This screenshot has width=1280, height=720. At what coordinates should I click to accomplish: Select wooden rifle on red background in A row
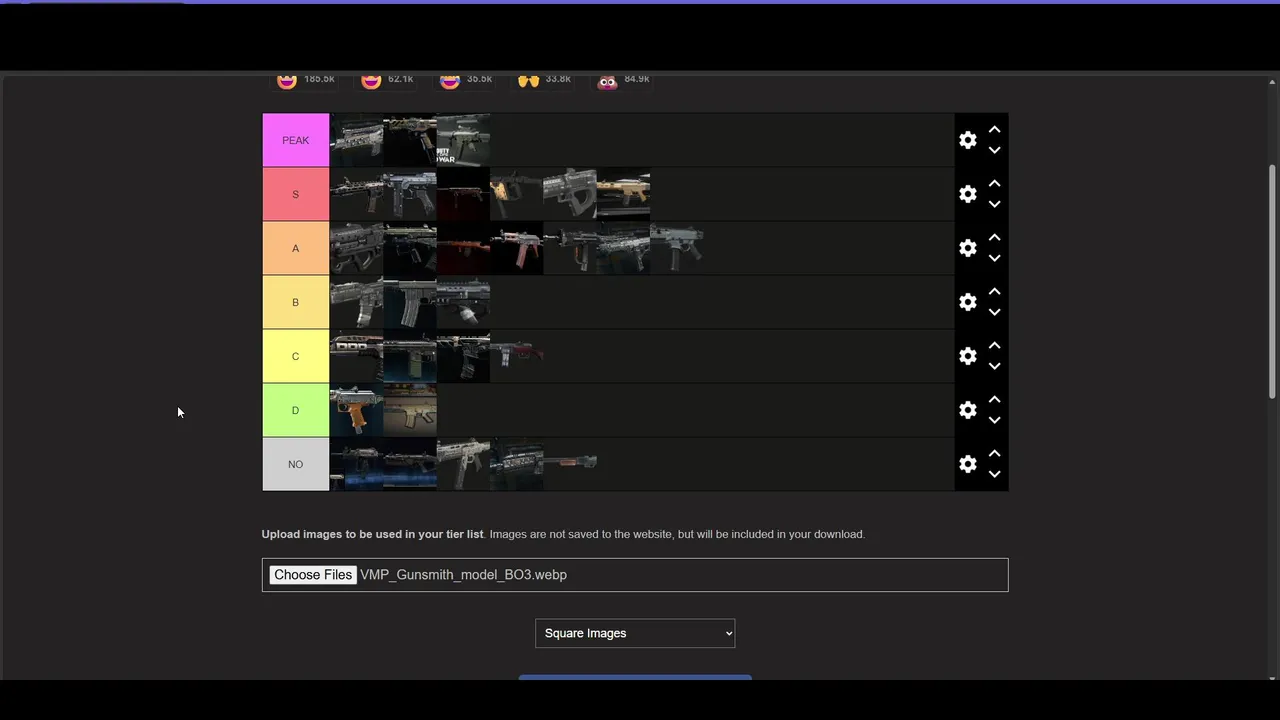pyautogui.click(x=464, y=248)
